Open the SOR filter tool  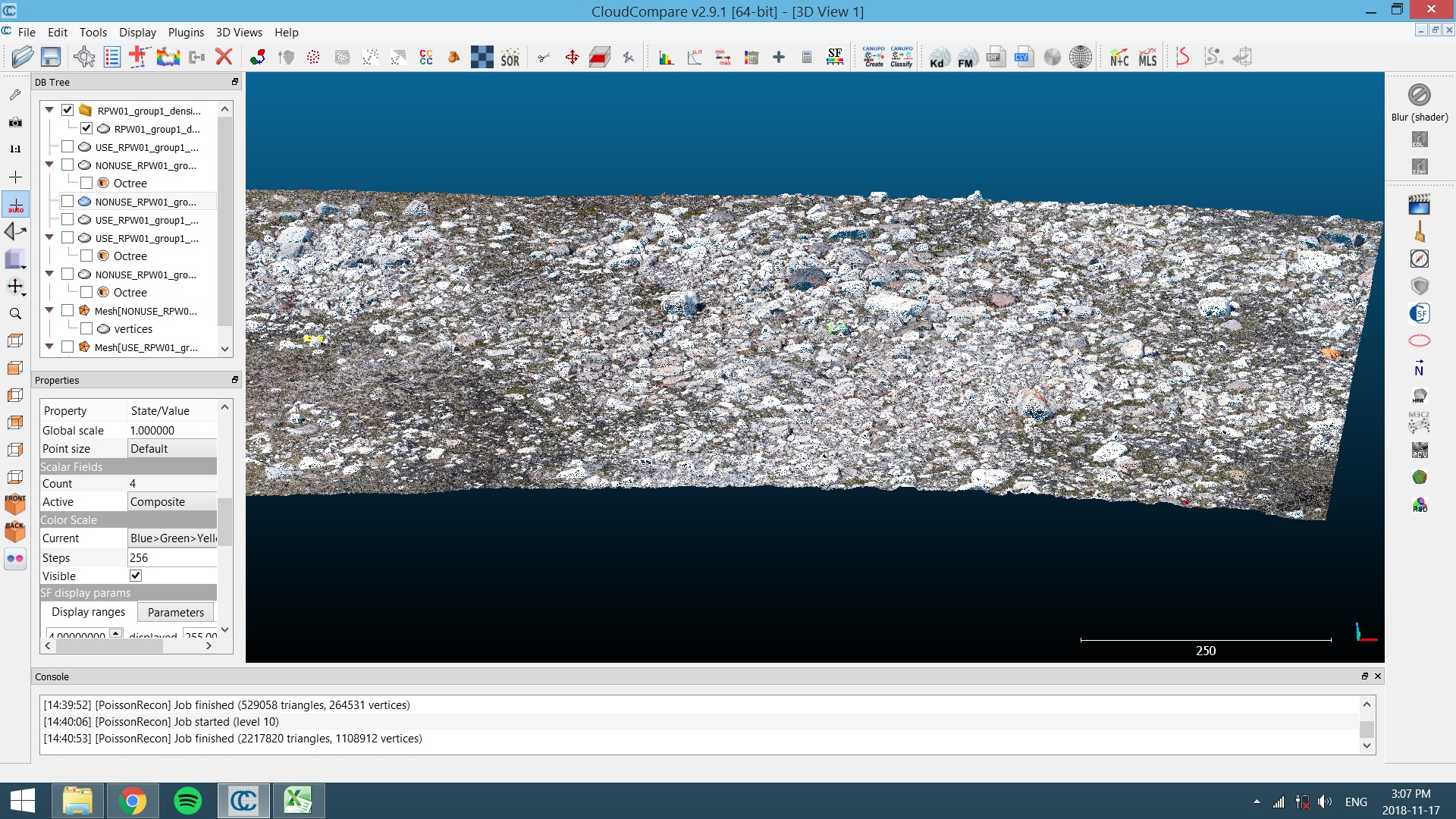[x=510, y=58]
